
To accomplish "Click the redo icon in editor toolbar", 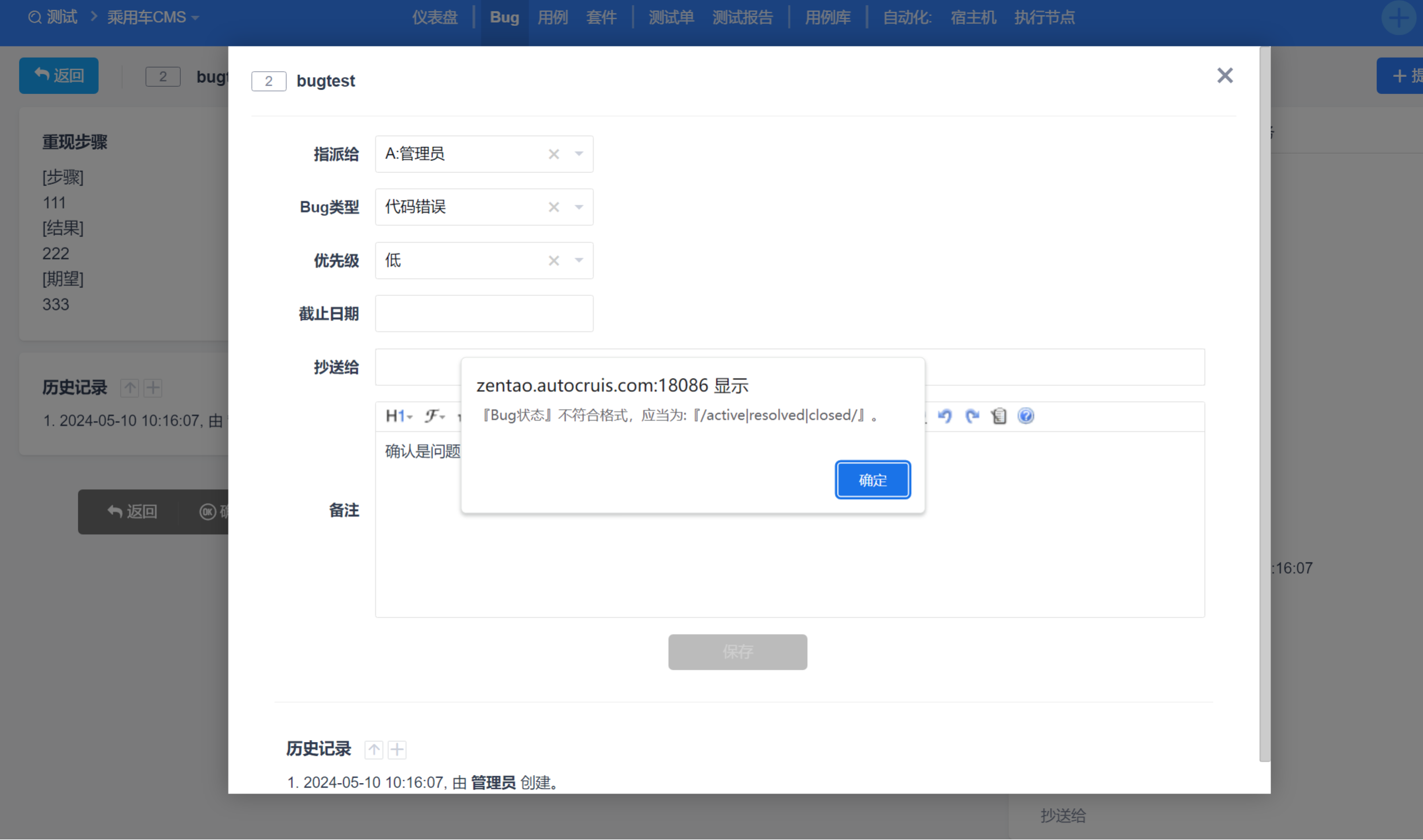I will 971,416.
